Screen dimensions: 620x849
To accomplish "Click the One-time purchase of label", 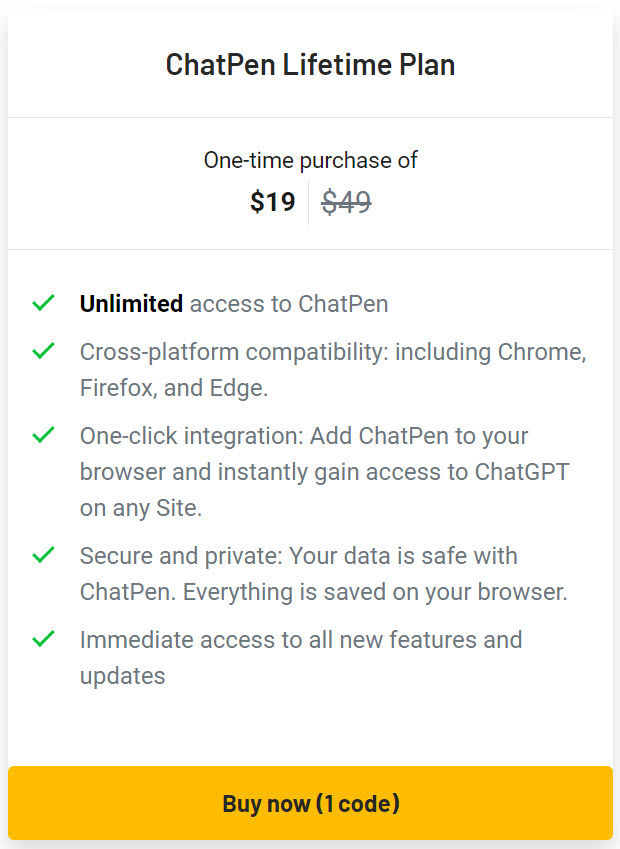I will point(310,159).
